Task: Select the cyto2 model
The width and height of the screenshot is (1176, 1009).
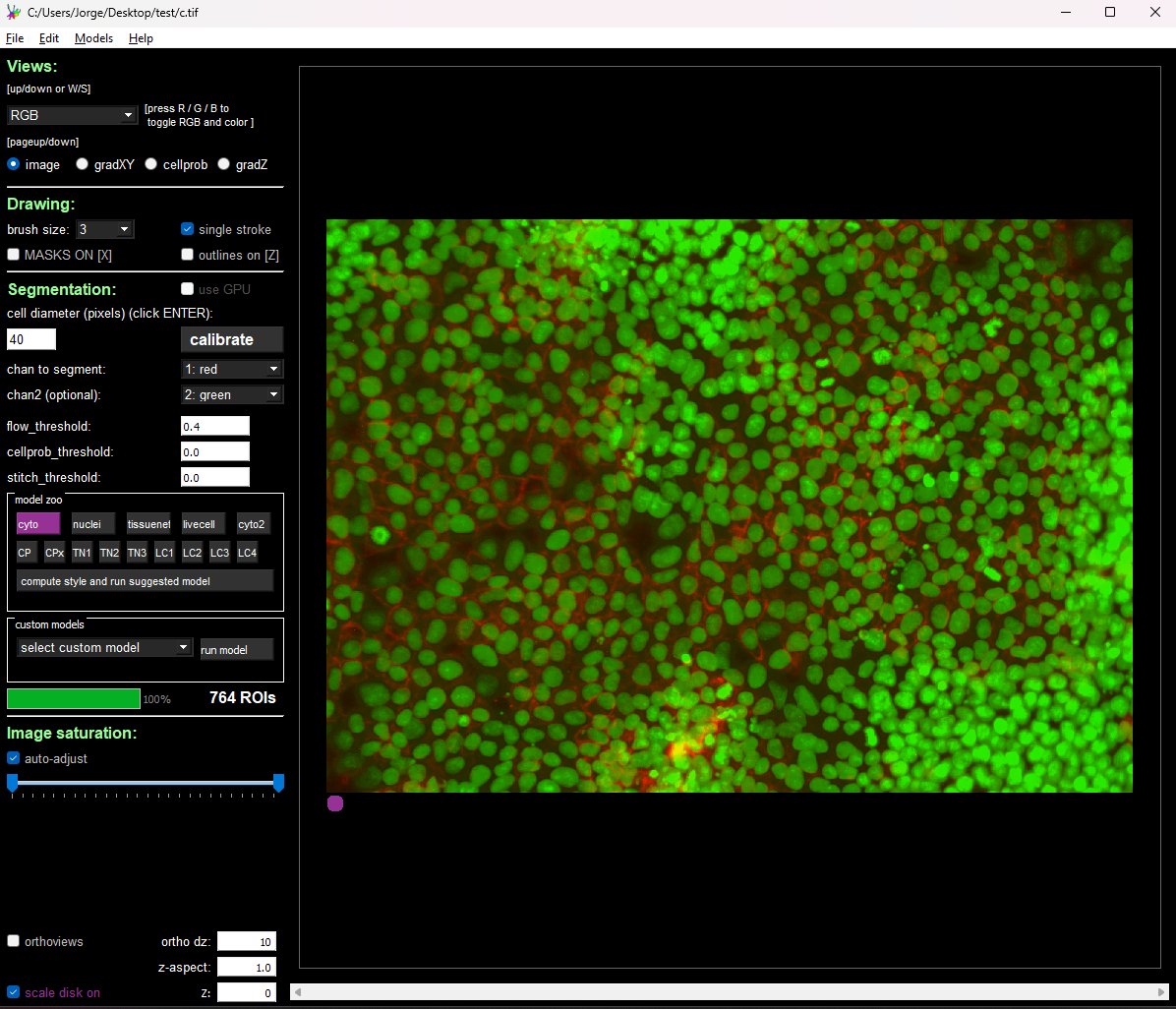Action: (252, 523)
